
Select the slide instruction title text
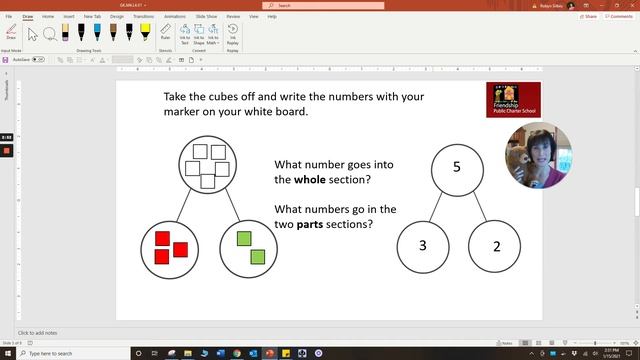(293, 104)
